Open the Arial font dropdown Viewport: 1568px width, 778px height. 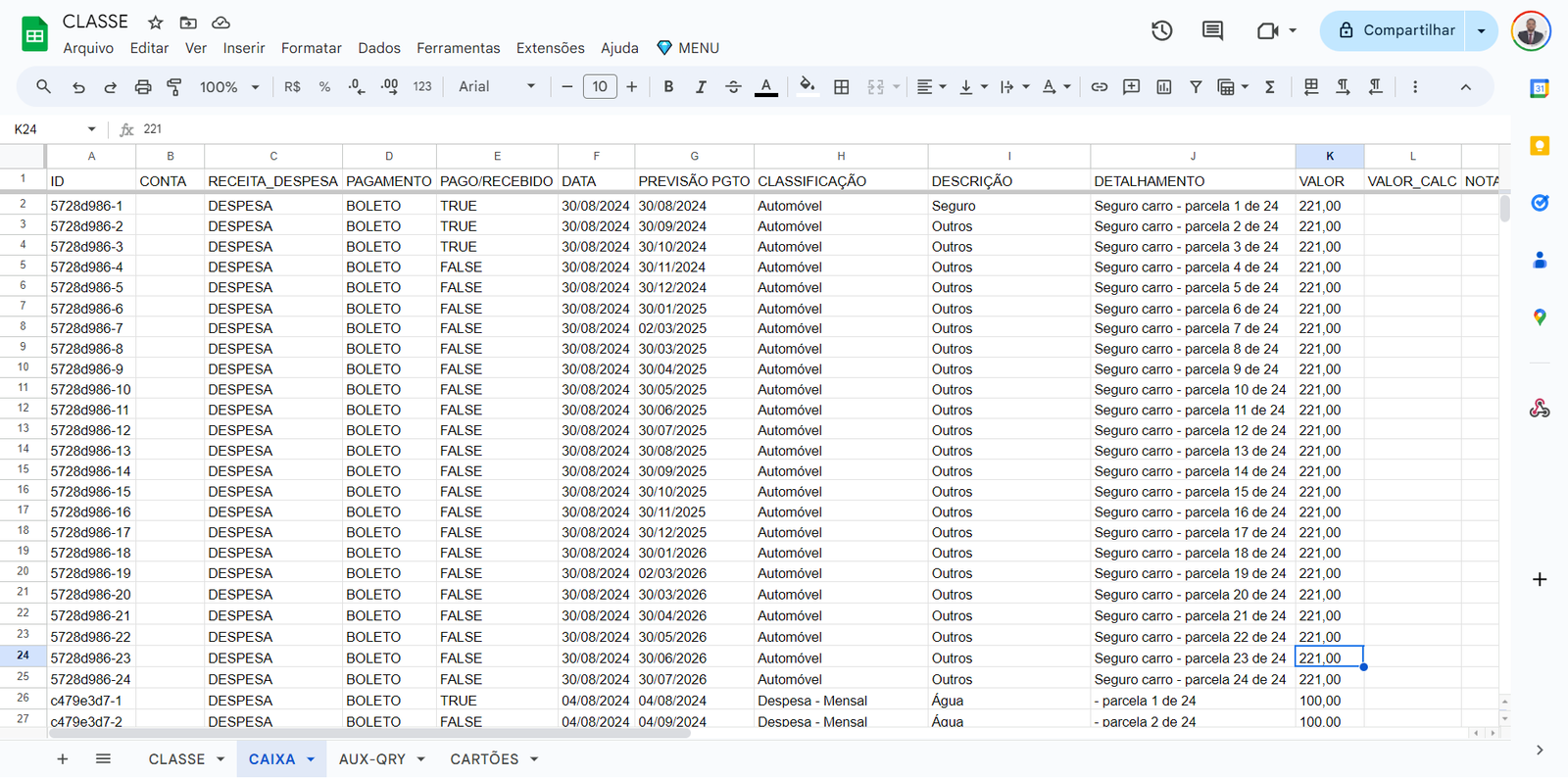497,87
